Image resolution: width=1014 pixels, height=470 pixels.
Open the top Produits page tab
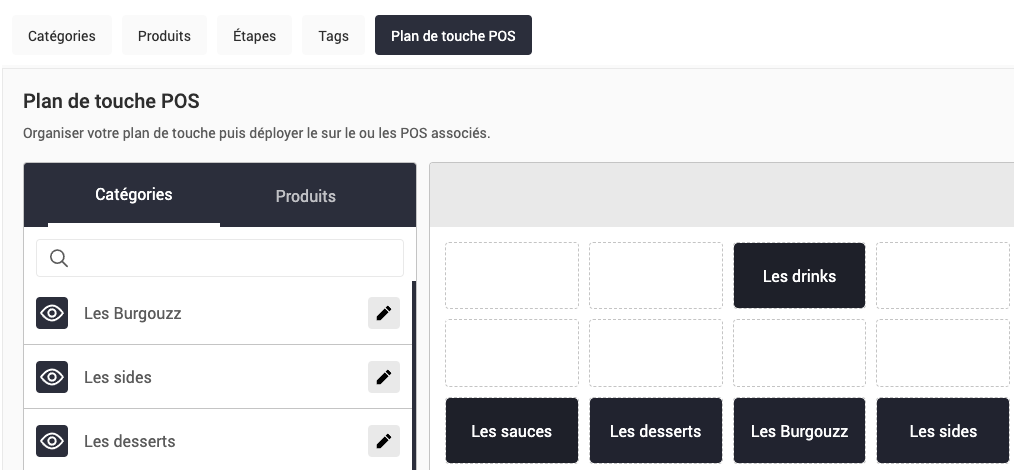(x=164, y=36)
